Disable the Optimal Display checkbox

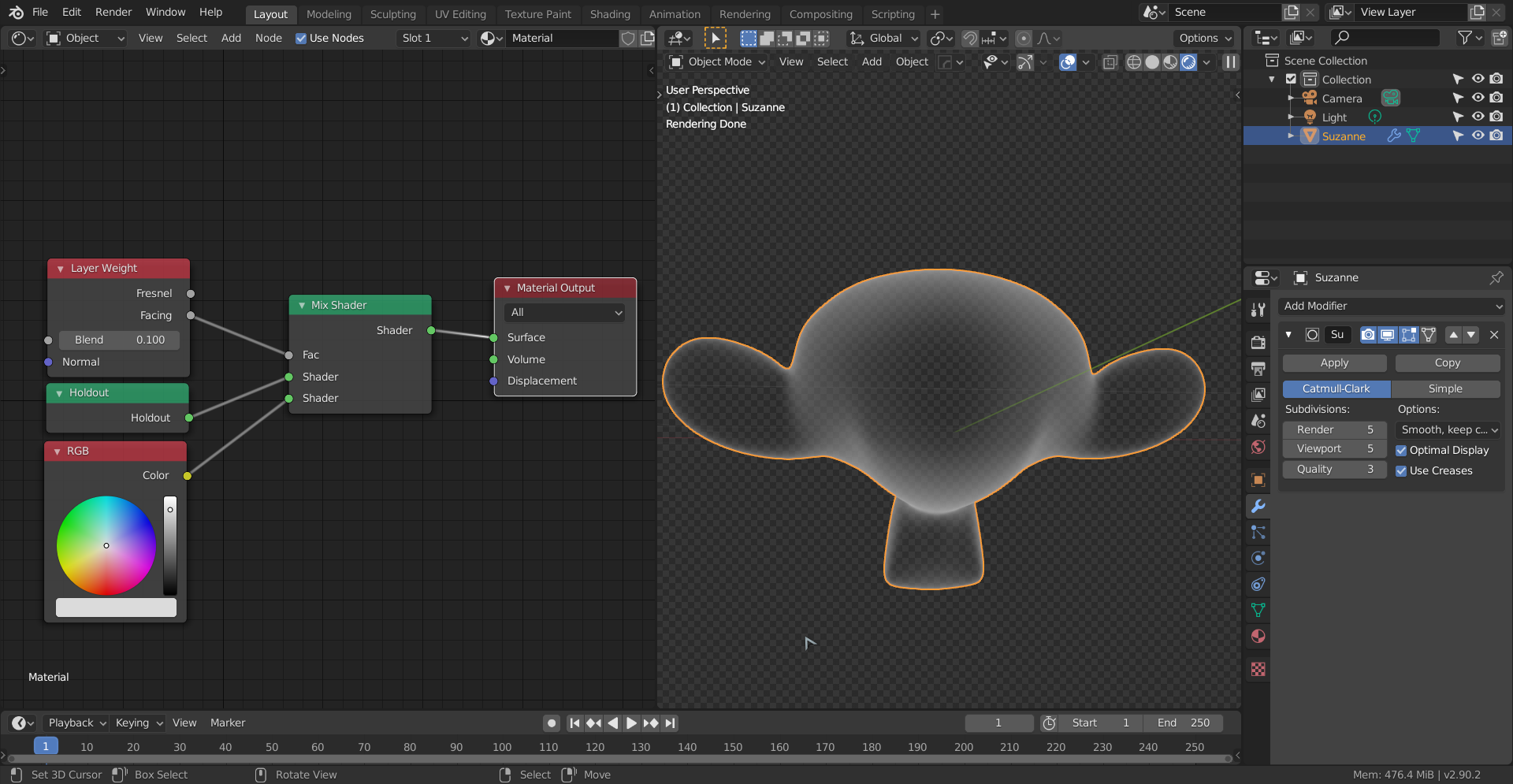coord(1401,451)
